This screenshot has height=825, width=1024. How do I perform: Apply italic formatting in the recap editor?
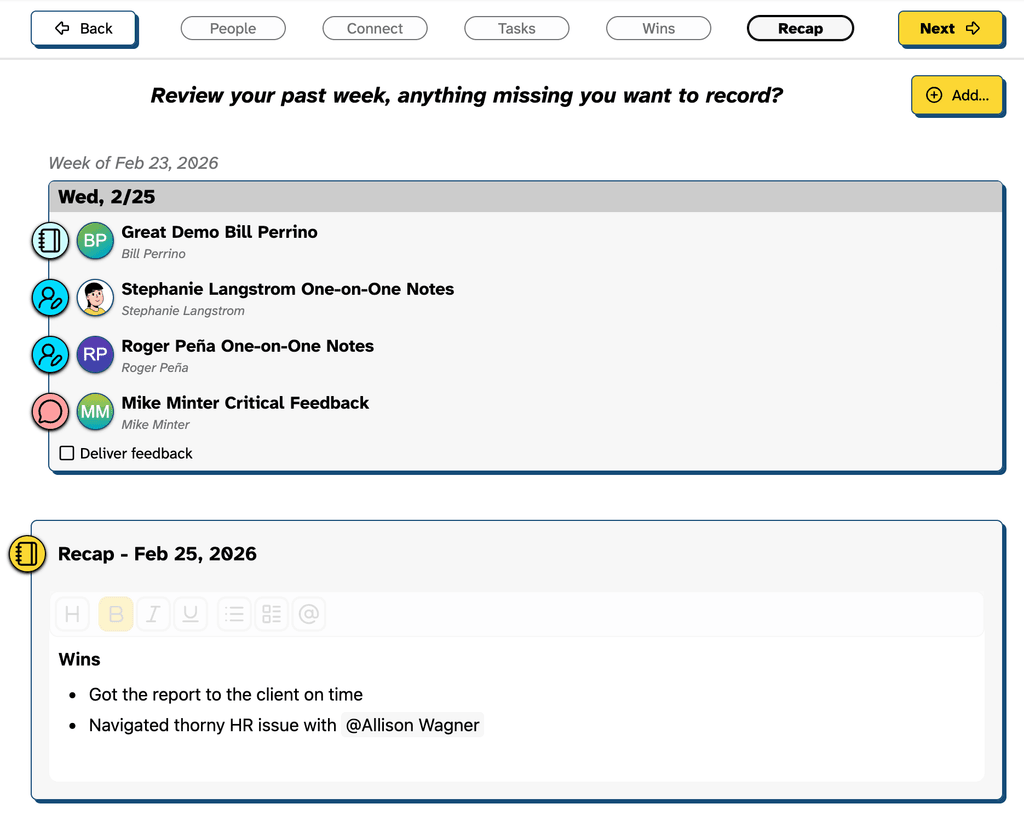[x=153, y=614]
